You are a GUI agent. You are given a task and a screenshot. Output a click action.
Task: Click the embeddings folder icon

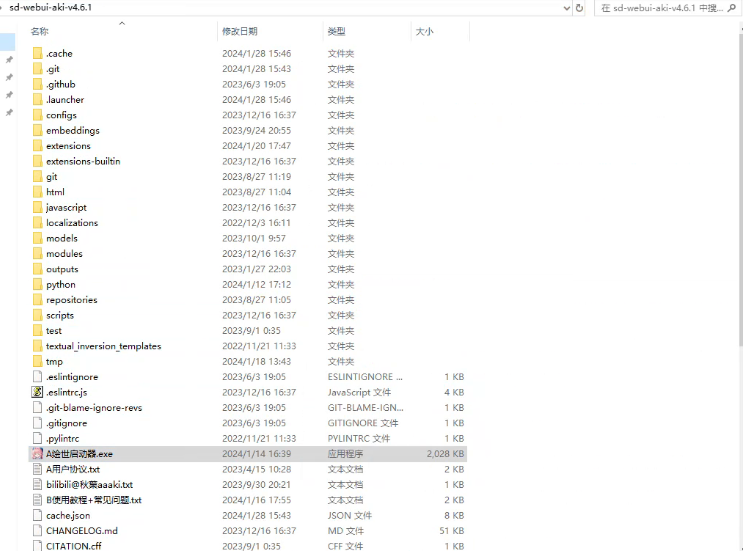tap(38, 130)
